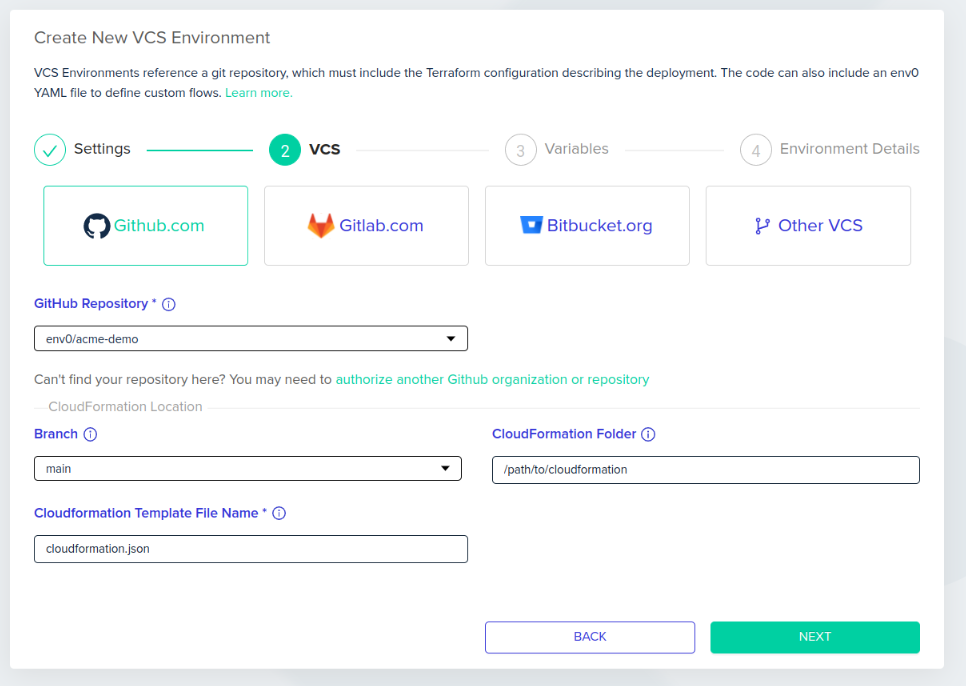Click the NEXT button
The image size is (966, 686).
pos(815,637)
